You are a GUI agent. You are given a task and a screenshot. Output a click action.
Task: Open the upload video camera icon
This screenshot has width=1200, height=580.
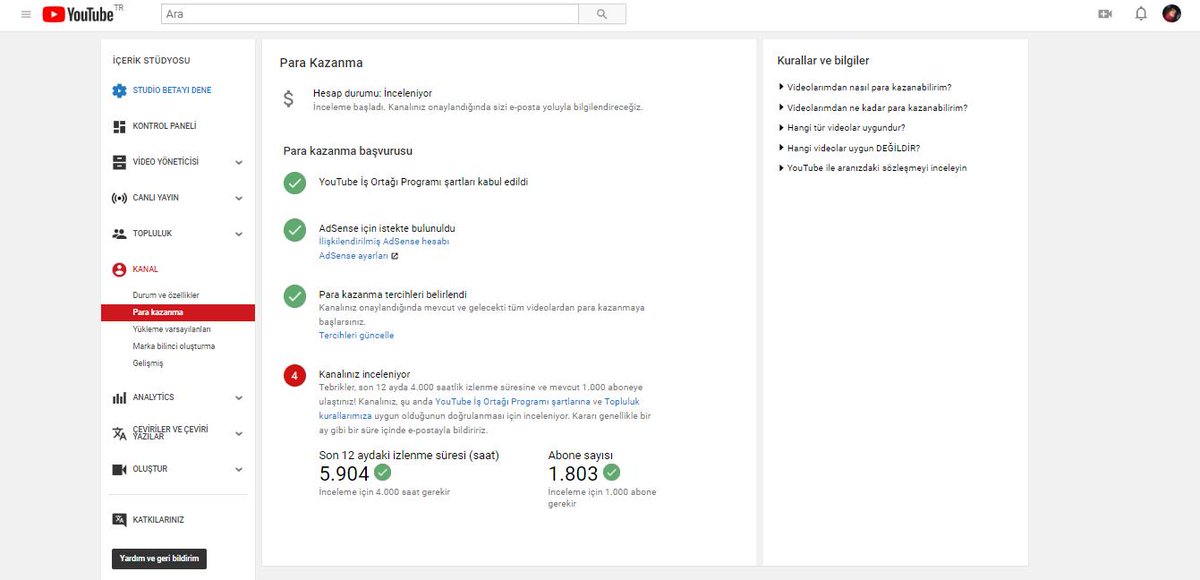(x=1105, y=14)
